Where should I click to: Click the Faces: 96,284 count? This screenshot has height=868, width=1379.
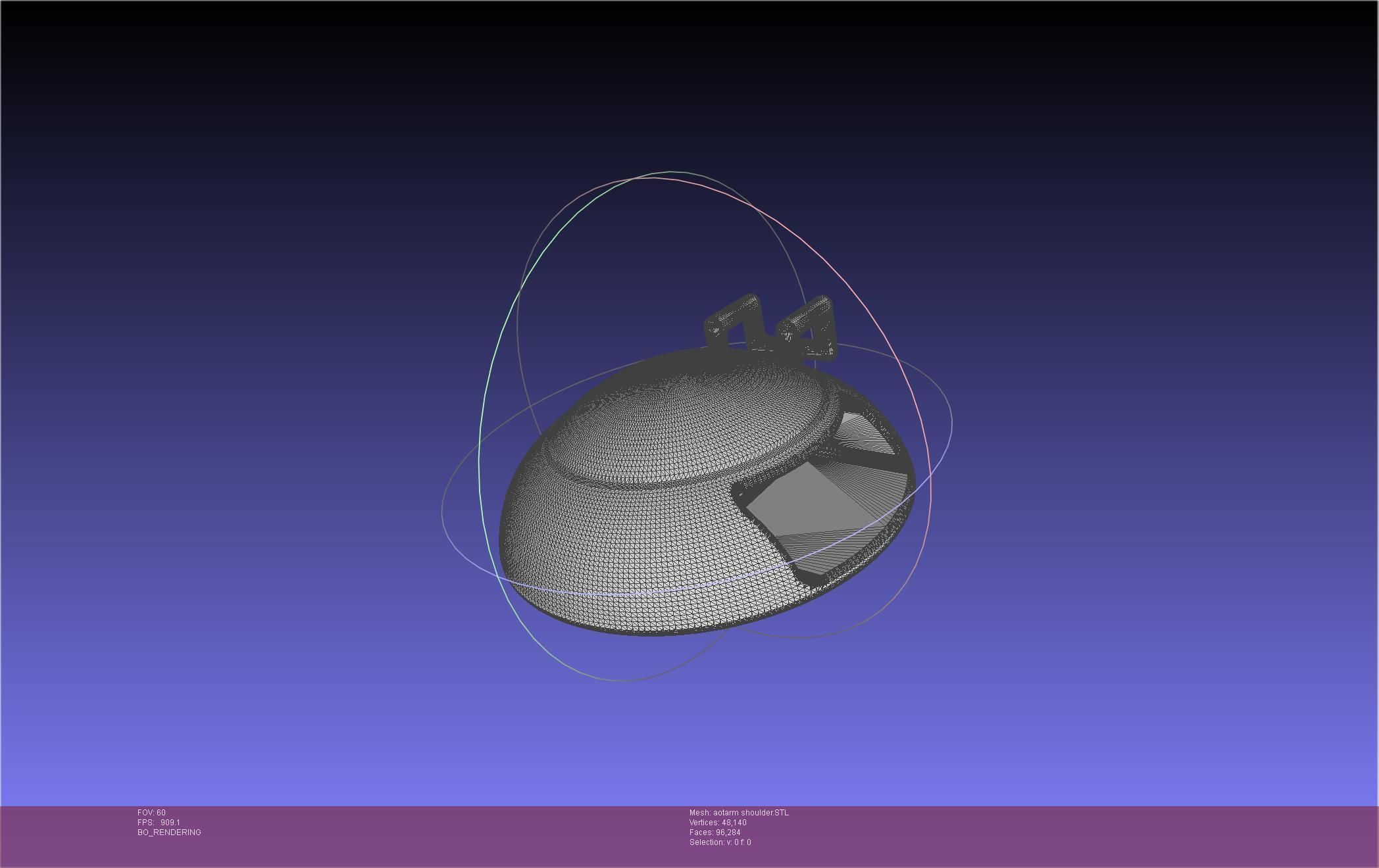click(x=715, y=832)
